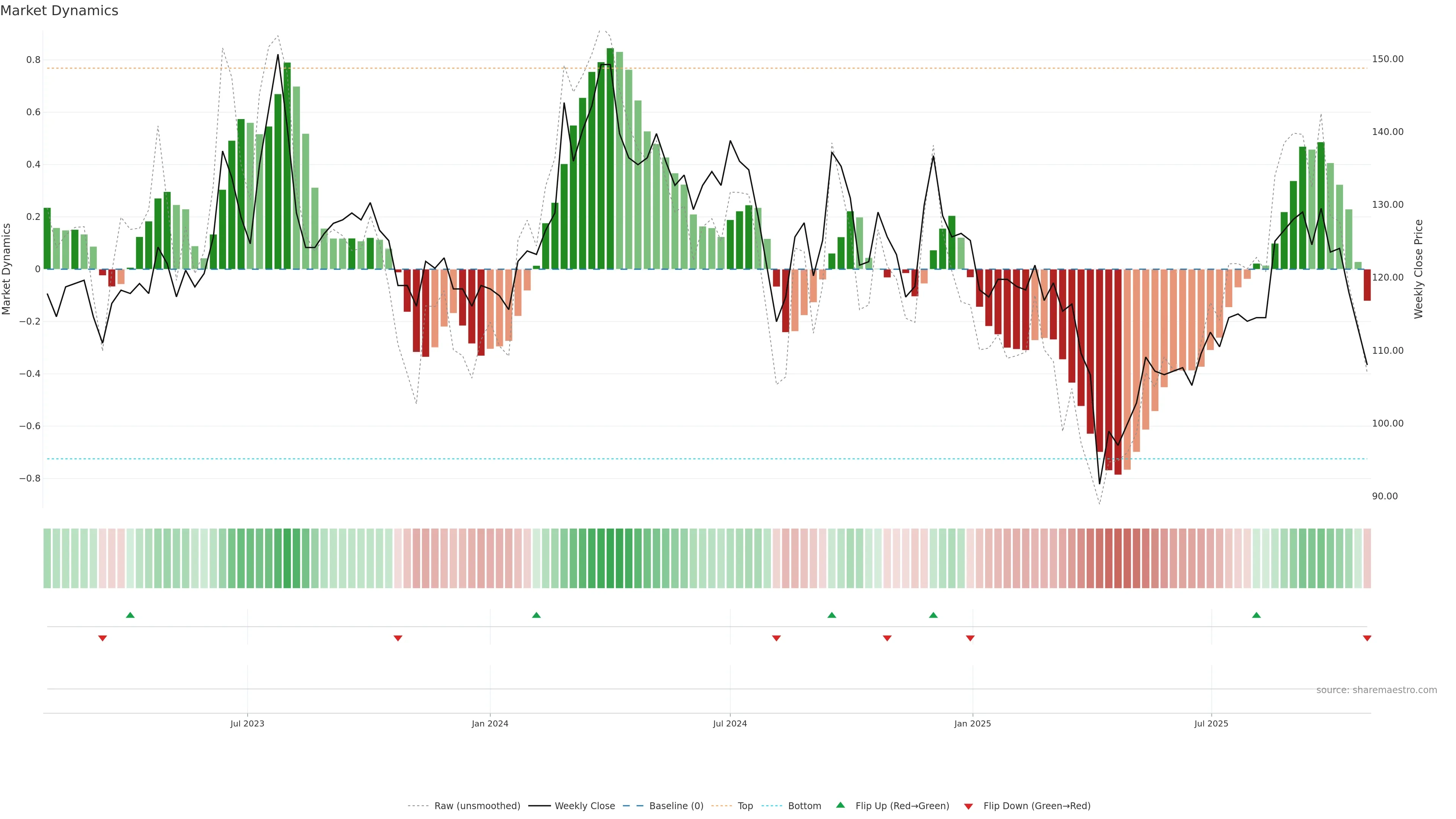Click the first red Flip Down triangle marker
This screenshot has height=819, width=1456.
[x=102, y=638]
